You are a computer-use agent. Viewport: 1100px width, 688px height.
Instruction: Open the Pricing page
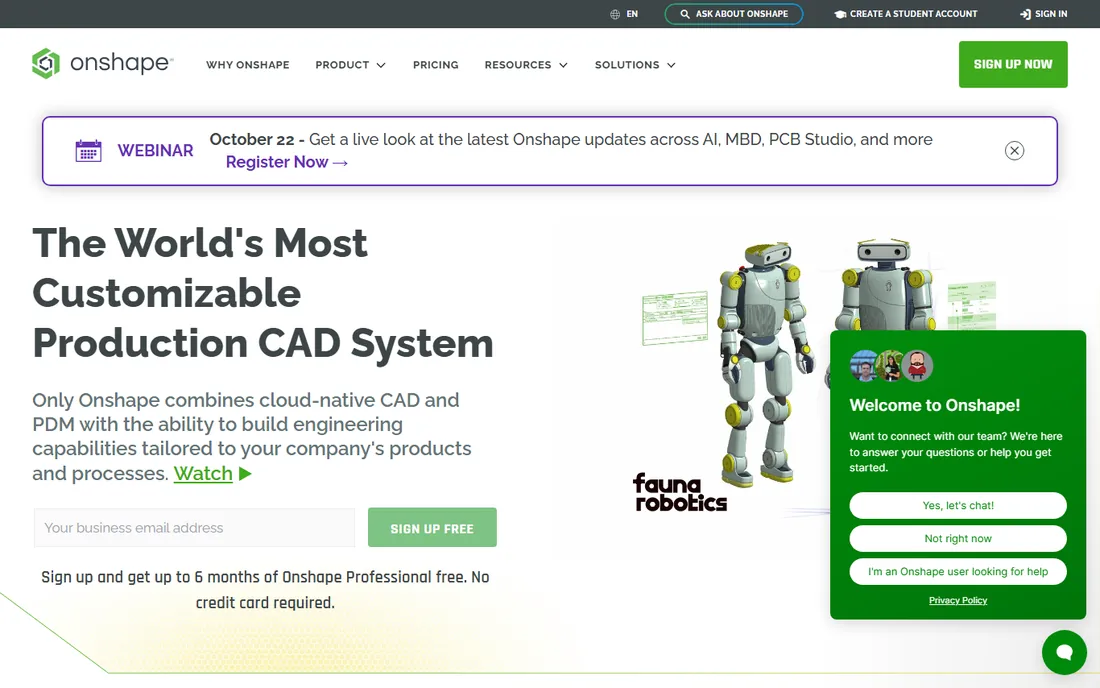click(436, 65)
